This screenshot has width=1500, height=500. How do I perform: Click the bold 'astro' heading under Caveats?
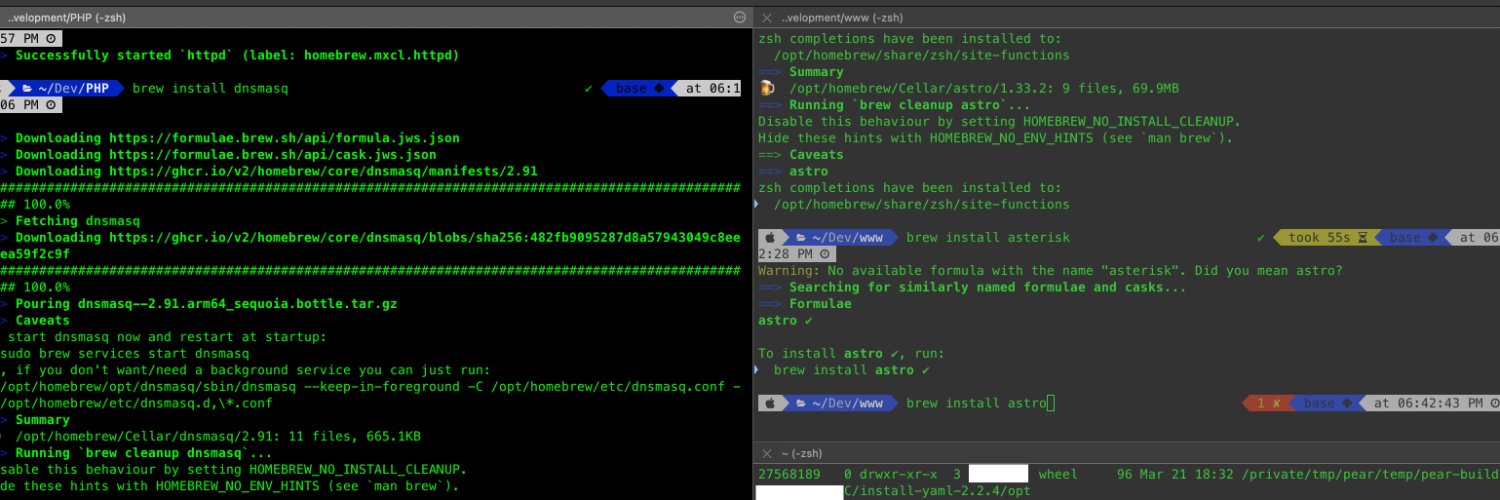click(x=808, y=171)
